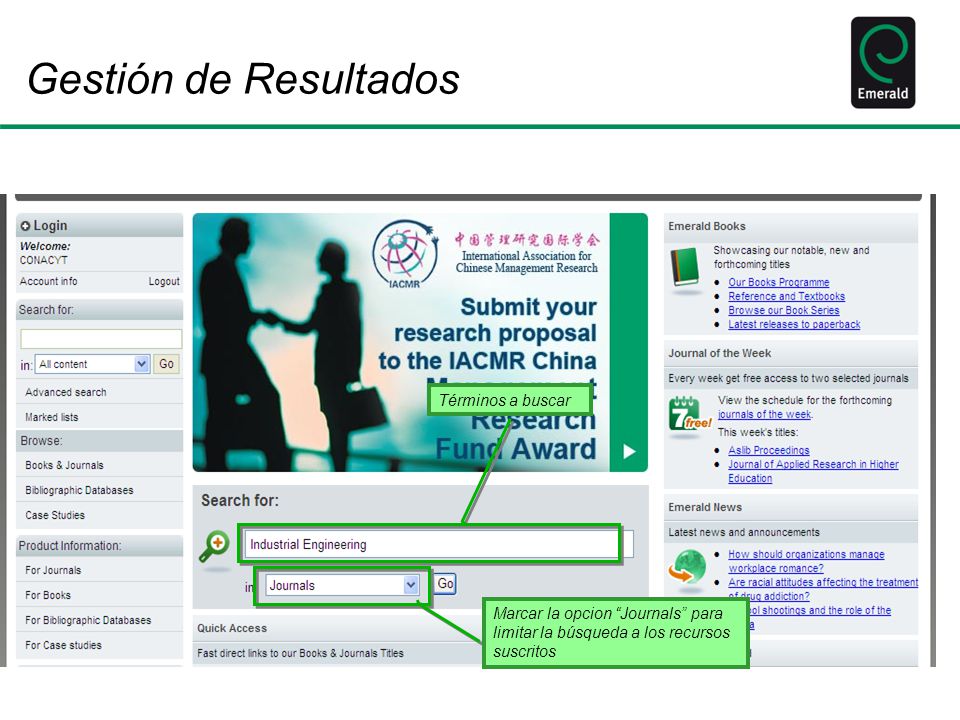Browse Case Studies
This screenshot has height=720, width=960.
(x=54, y=516)
